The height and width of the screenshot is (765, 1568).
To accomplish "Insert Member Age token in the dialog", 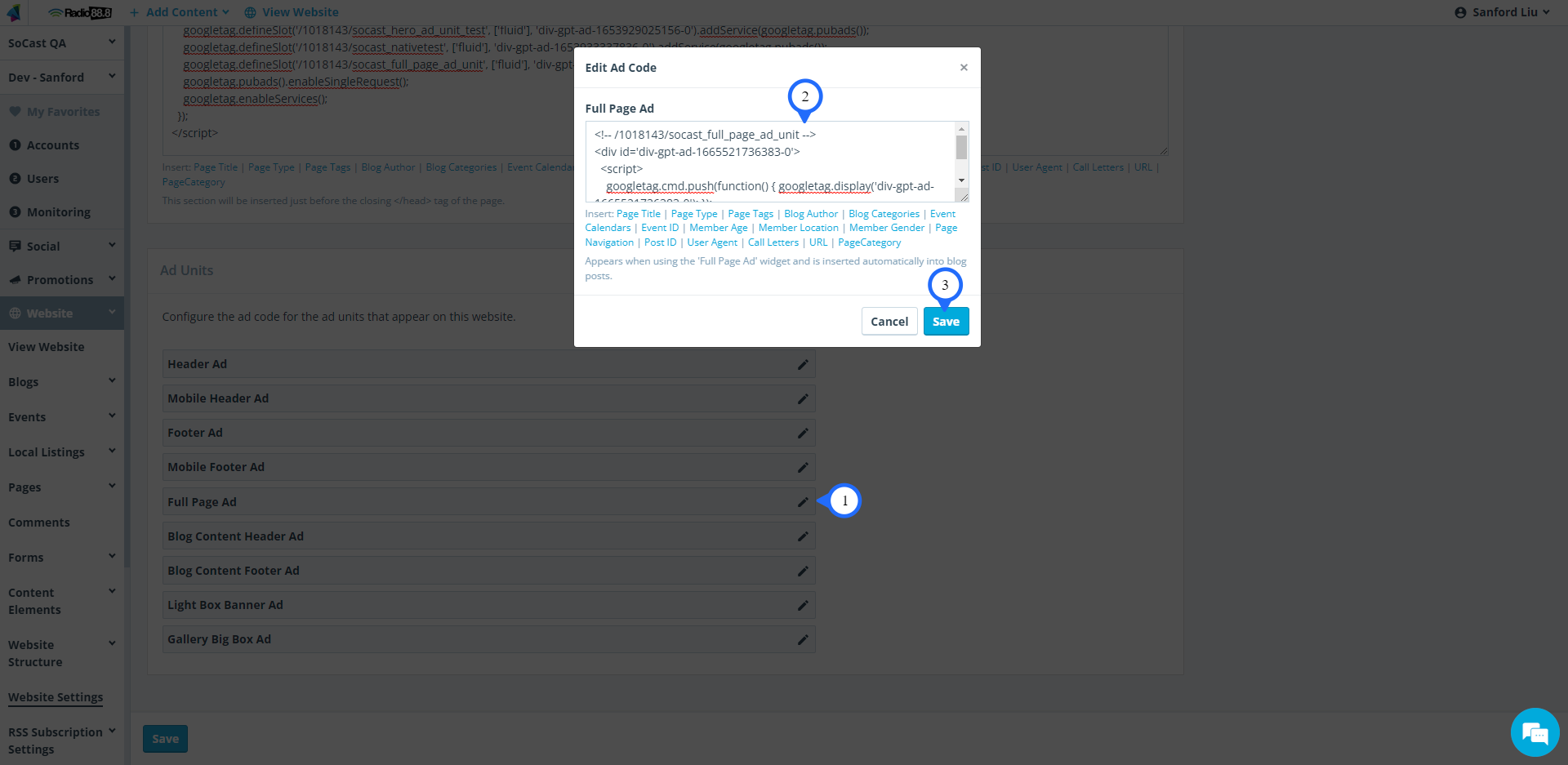I will 719,228.
